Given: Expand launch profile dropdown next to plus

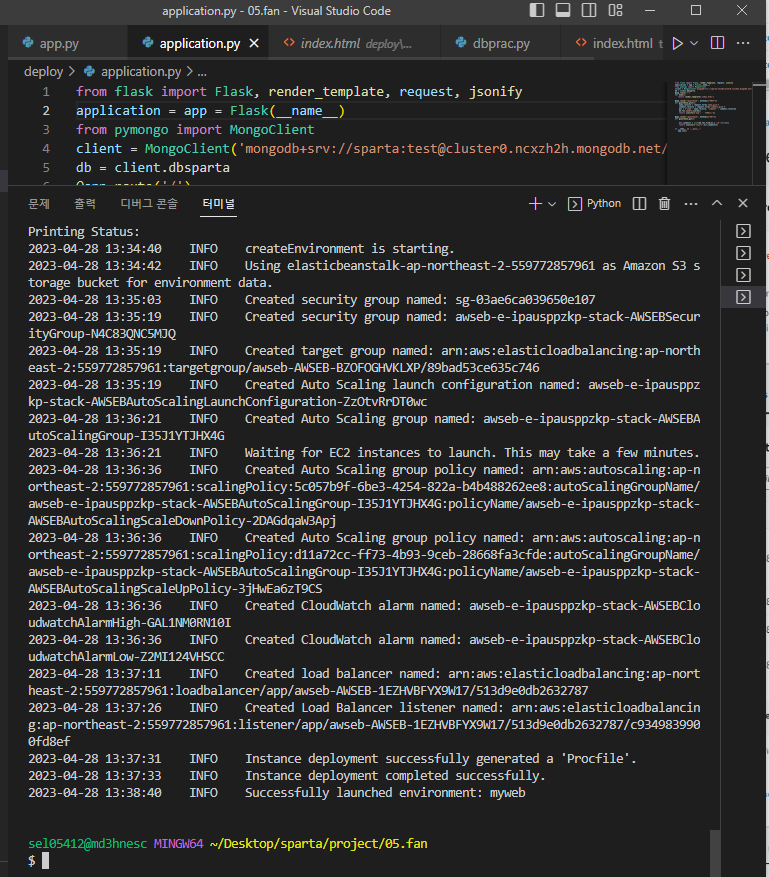Looking at the screenshot, I should click(552, 204).
